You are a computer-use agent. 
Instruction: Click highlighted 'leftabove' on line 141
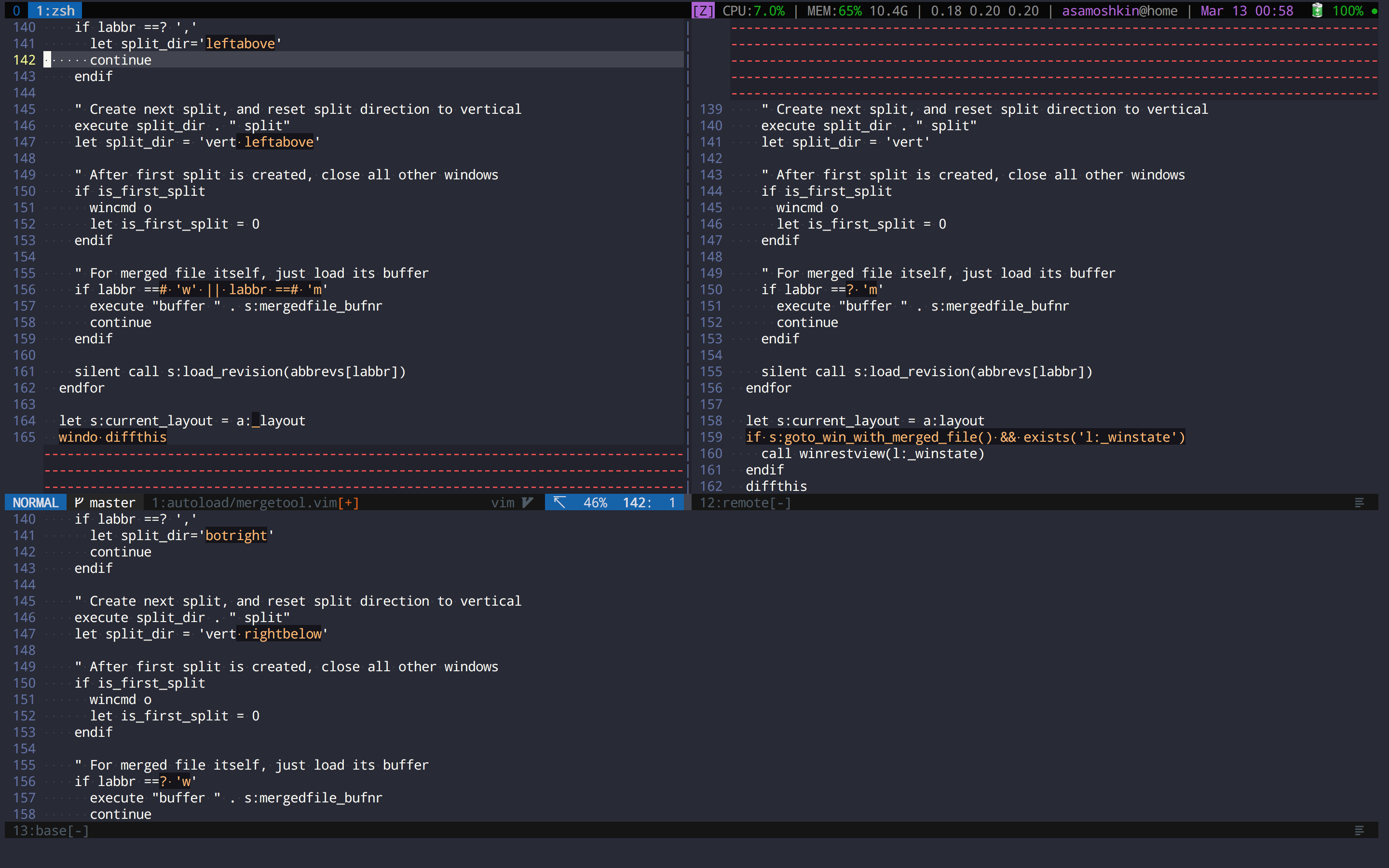point(241,43)
